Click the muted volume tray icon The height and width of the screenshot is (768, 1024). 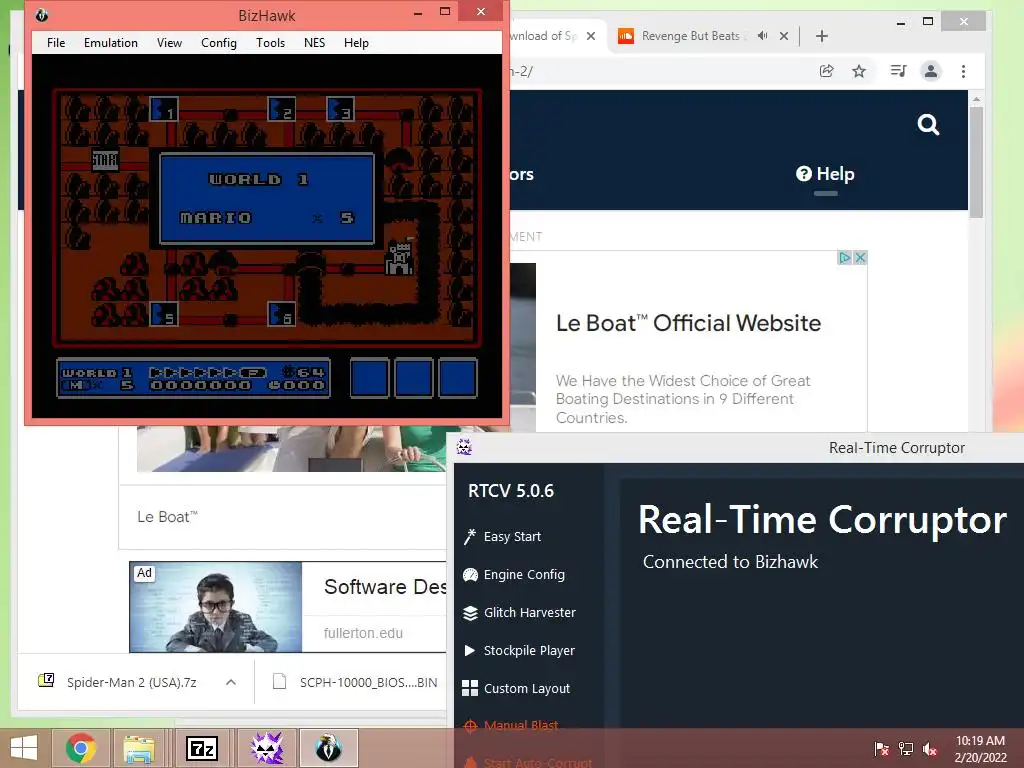pos(930,748)
